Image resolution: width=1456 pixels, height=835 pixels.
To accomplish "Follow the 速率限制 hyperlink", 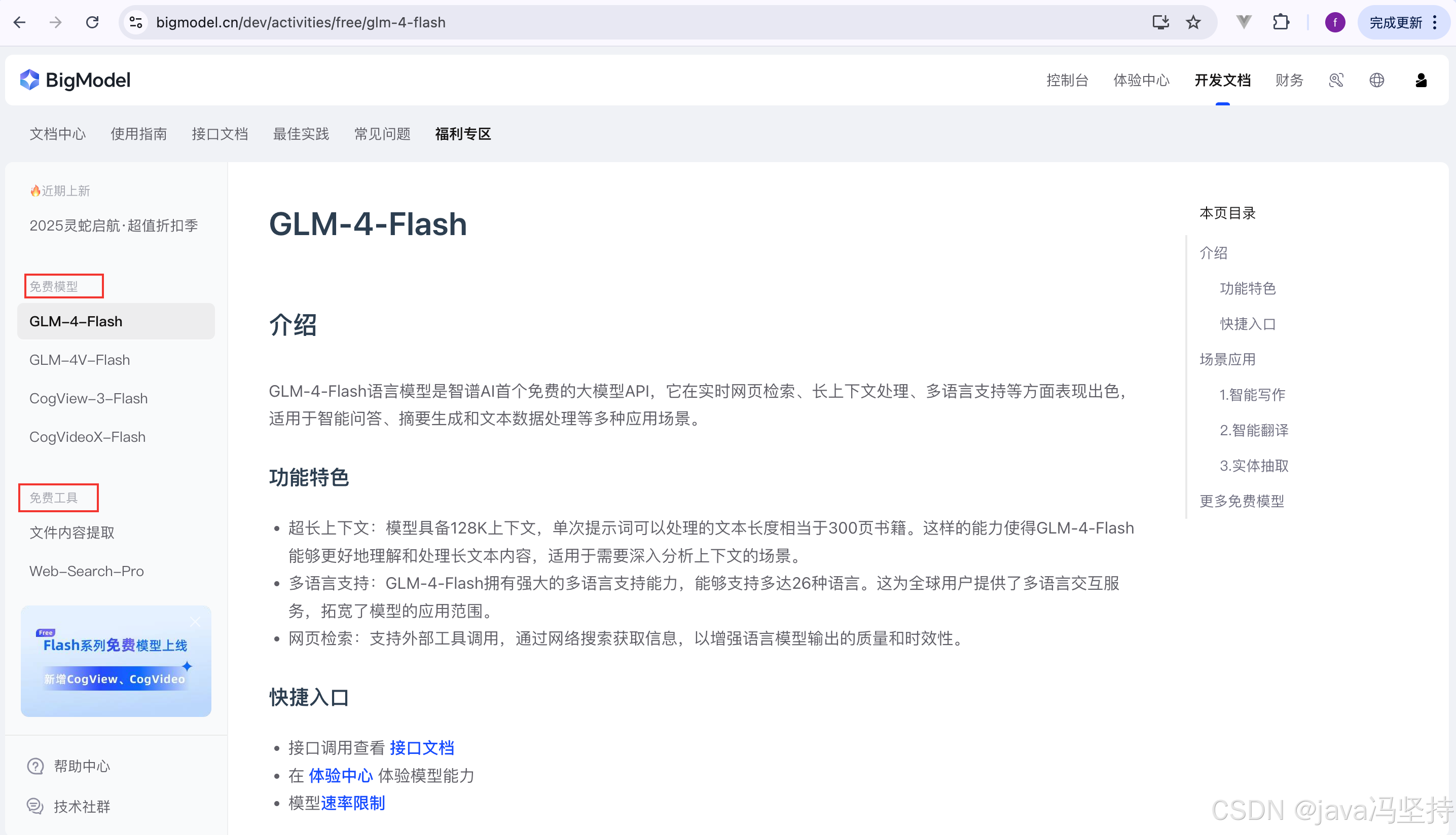I will click(x=353, y=803).
